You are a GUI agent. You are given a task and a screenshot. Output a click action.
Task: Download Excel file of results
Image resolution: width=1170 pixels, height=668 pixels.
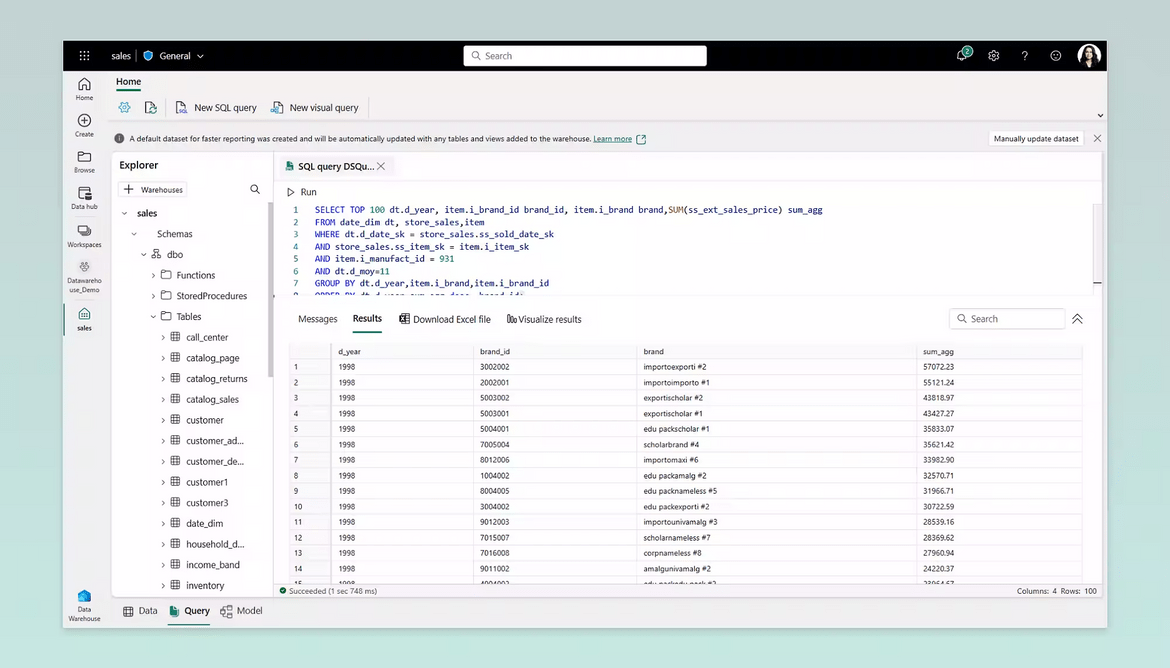(x=445, y=319)
